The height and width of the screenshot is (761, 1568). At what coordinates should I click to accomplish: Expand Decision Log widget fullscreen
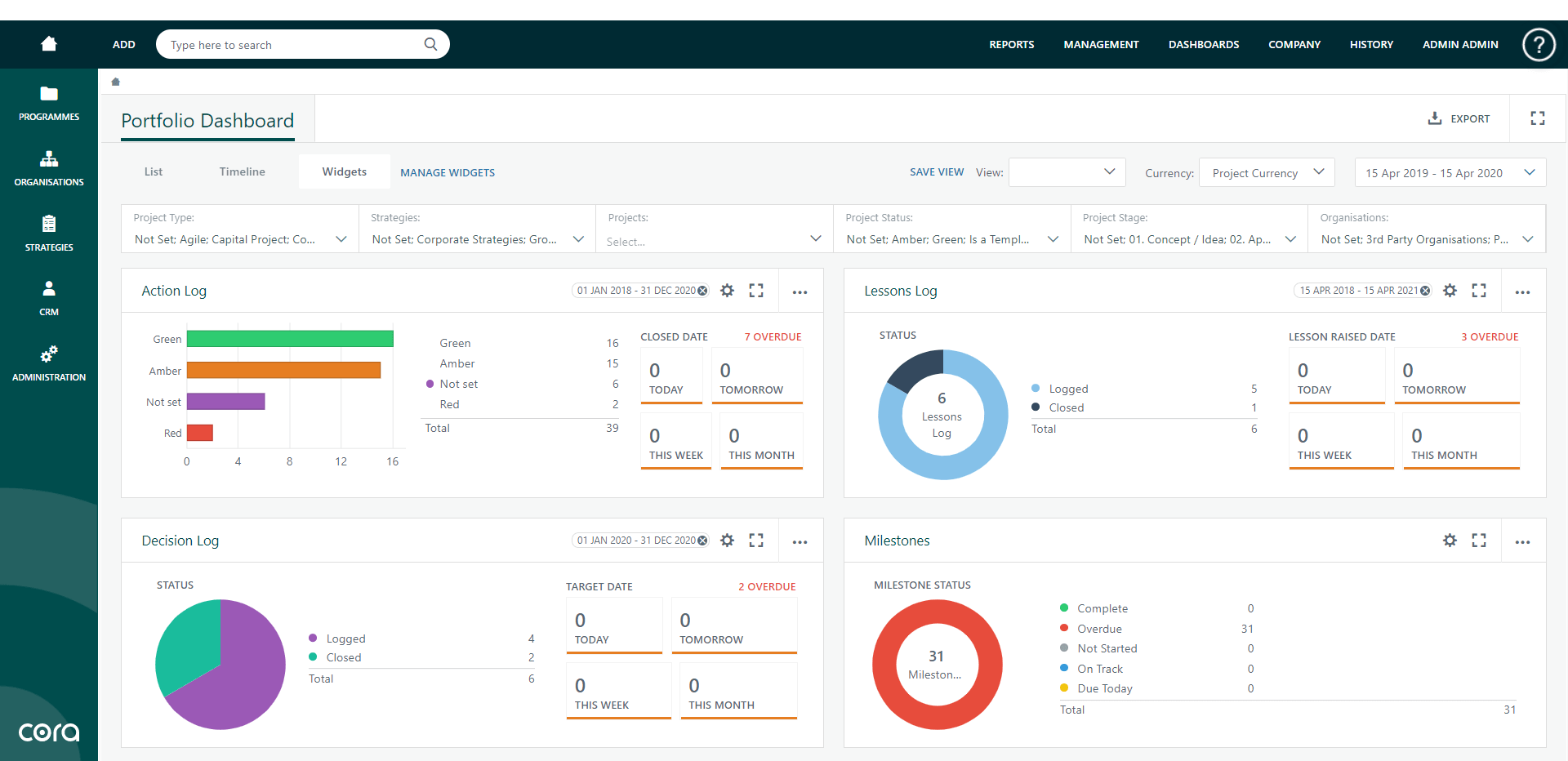pyautogui.click(x=756, y=541)
